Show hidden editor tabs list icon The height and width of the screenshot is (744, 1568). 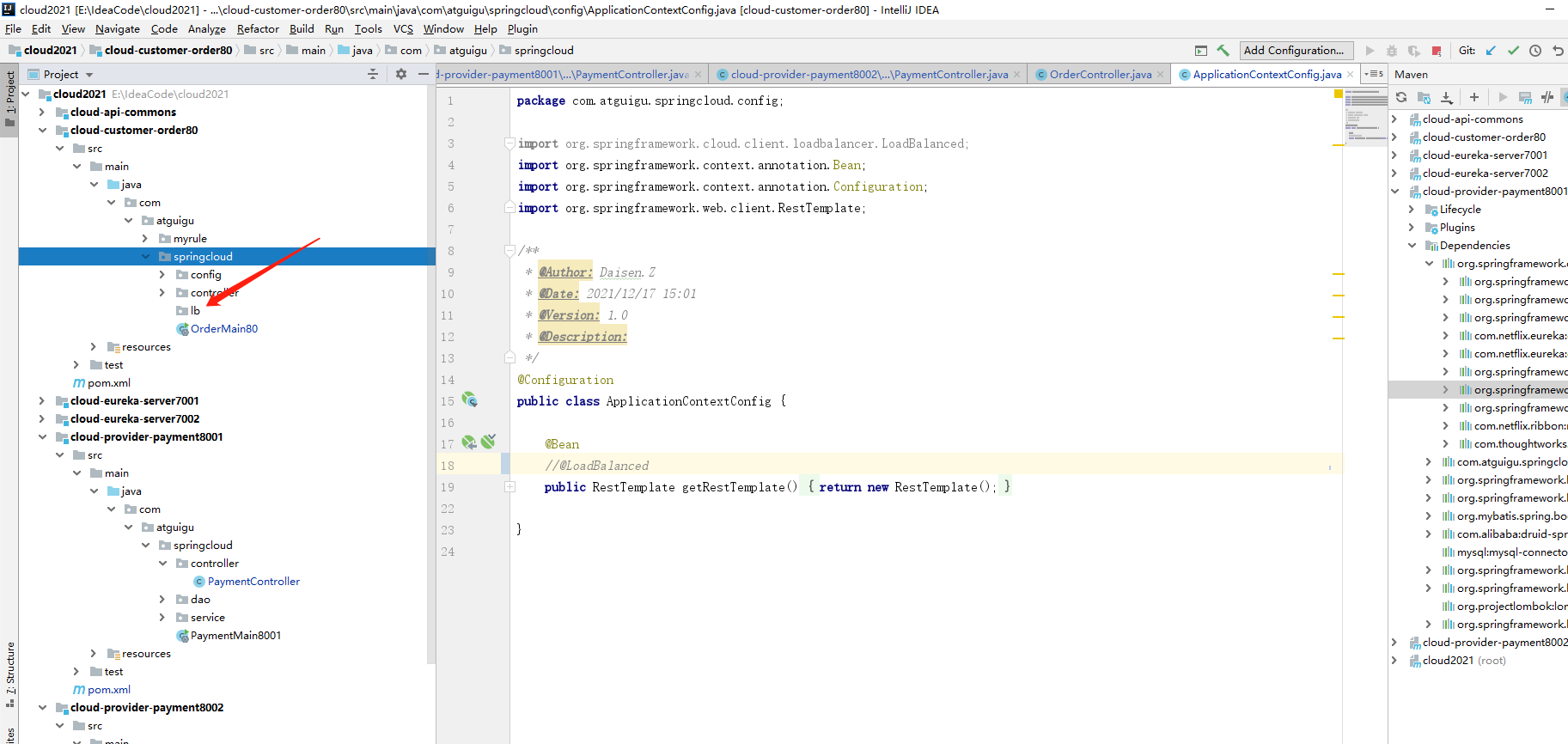[1374, 74]
